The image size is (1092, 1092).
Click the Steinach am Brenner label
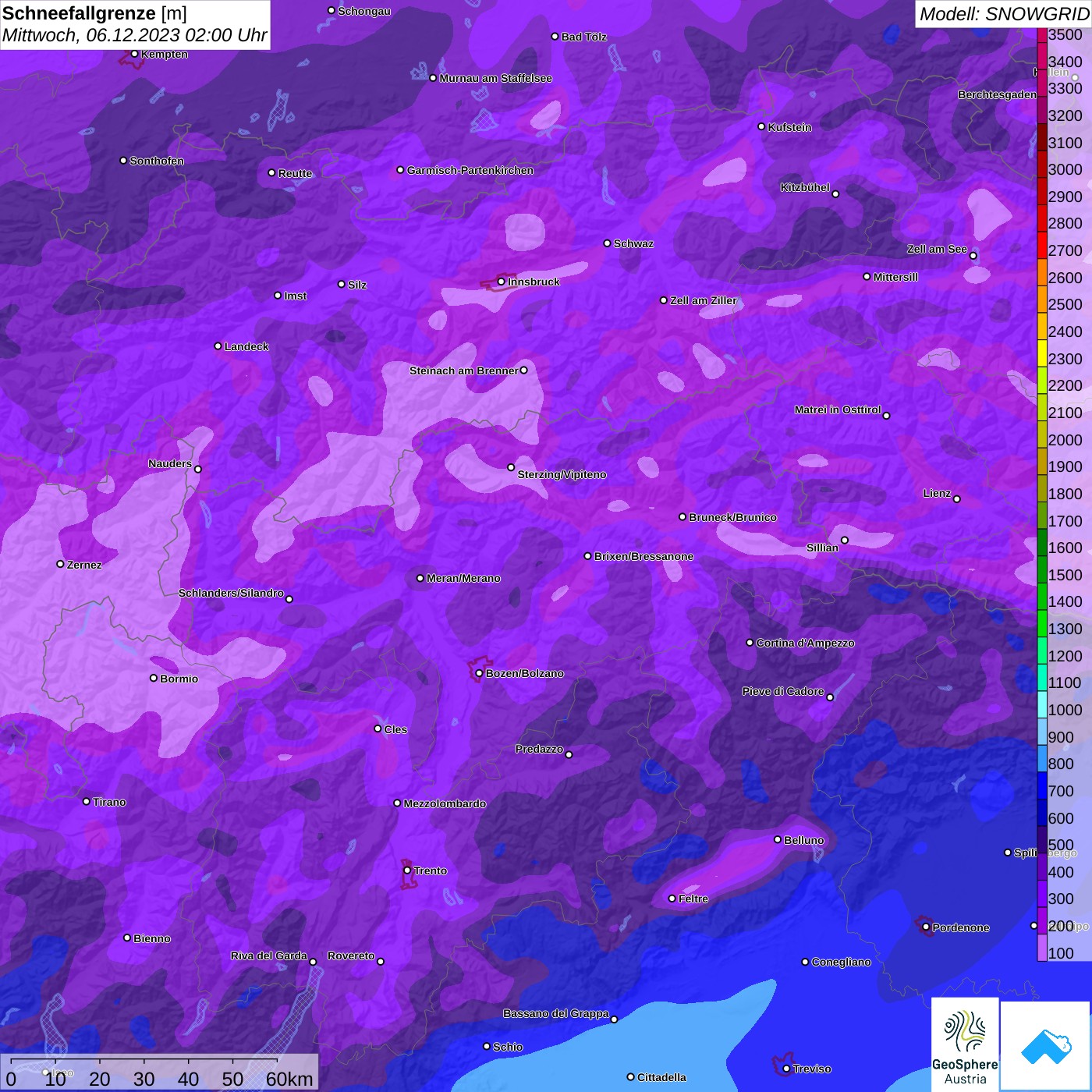(463, 370)
